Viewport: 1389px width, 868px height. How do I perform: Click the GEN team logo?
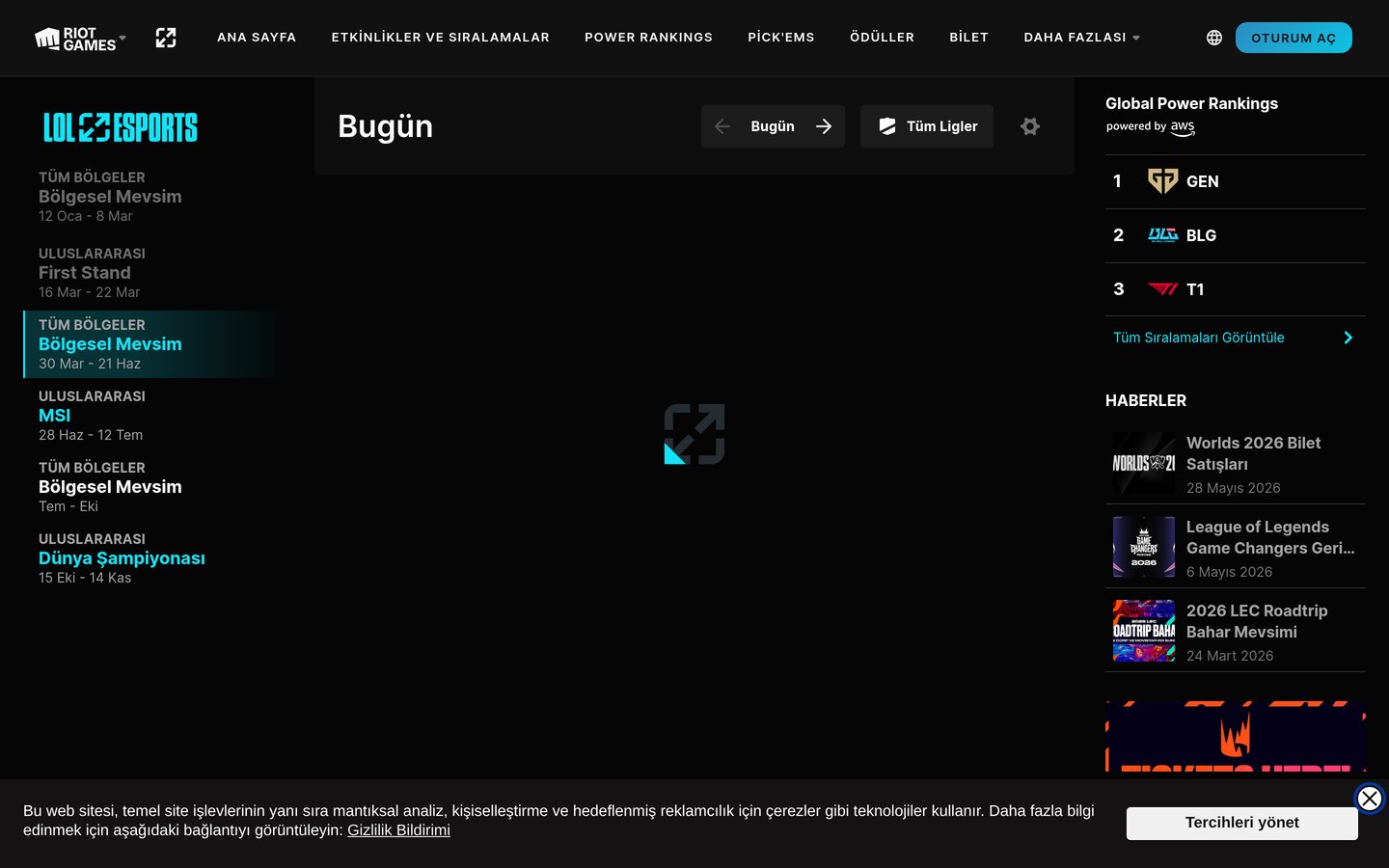point(1162,181)
